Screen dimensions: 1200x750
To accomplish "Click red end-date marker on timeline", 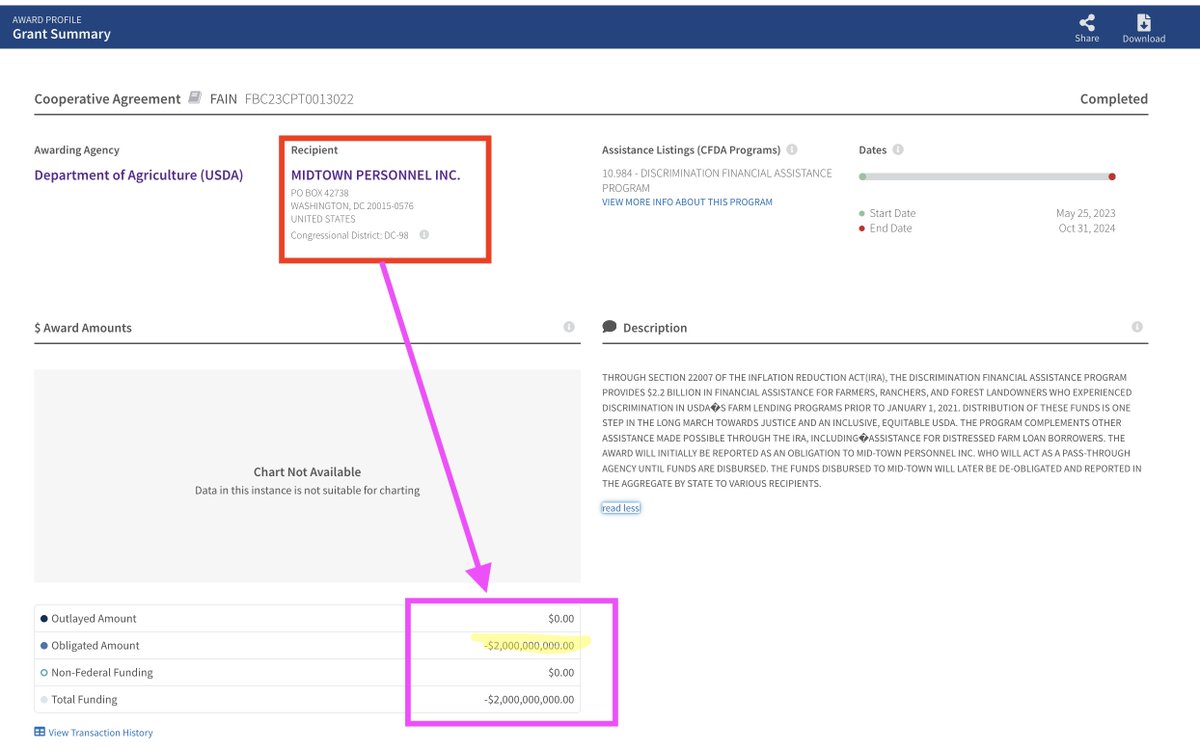I will click(x=1112, y=177).
